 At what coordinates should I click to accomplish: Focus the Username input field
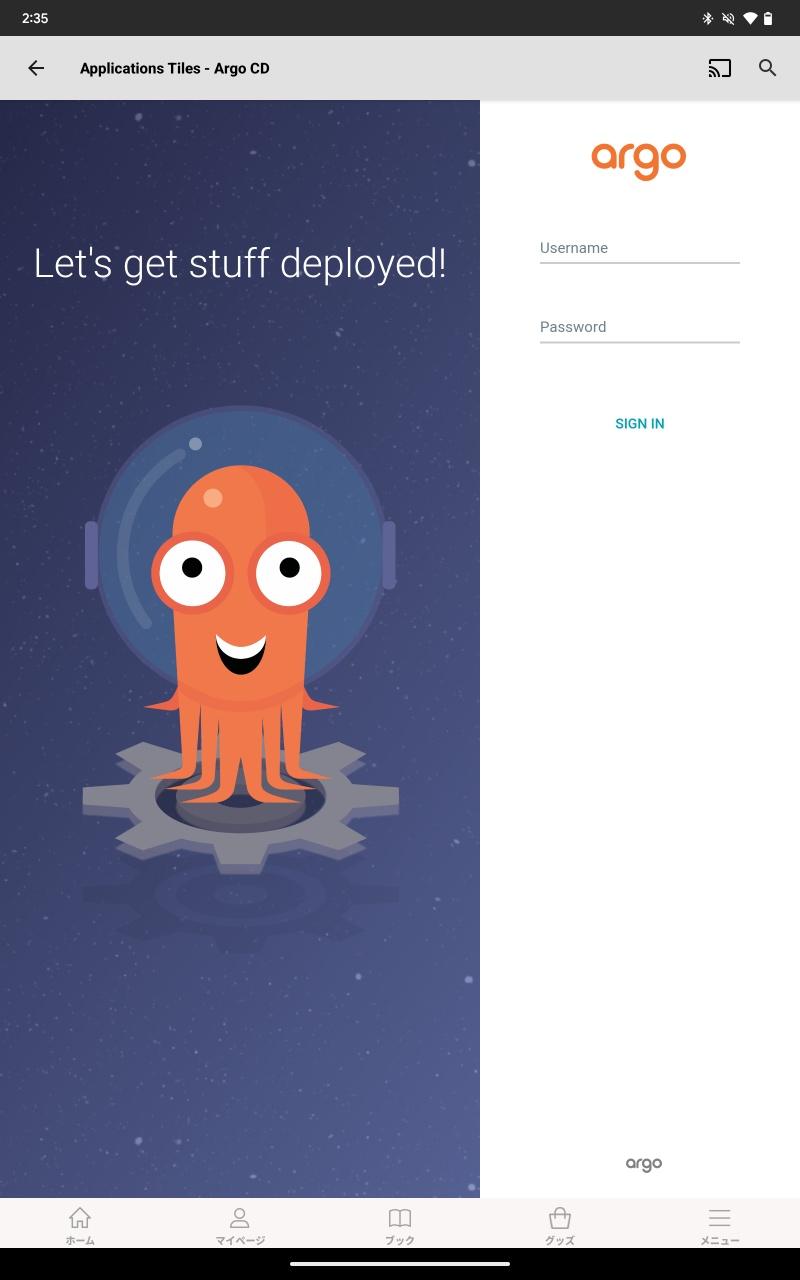[640, 249]
